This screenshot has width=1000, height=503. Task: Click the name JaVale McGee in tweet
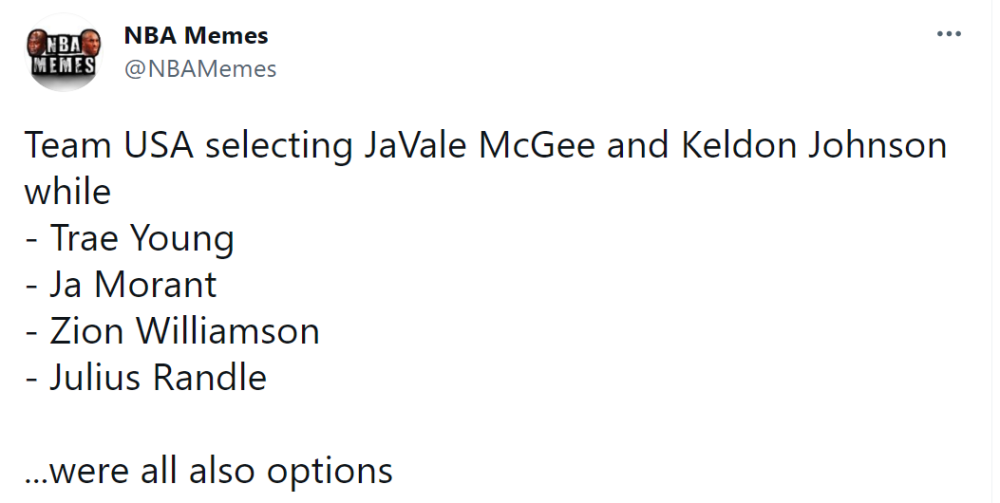pyautogui.click(x=480, y=145)
